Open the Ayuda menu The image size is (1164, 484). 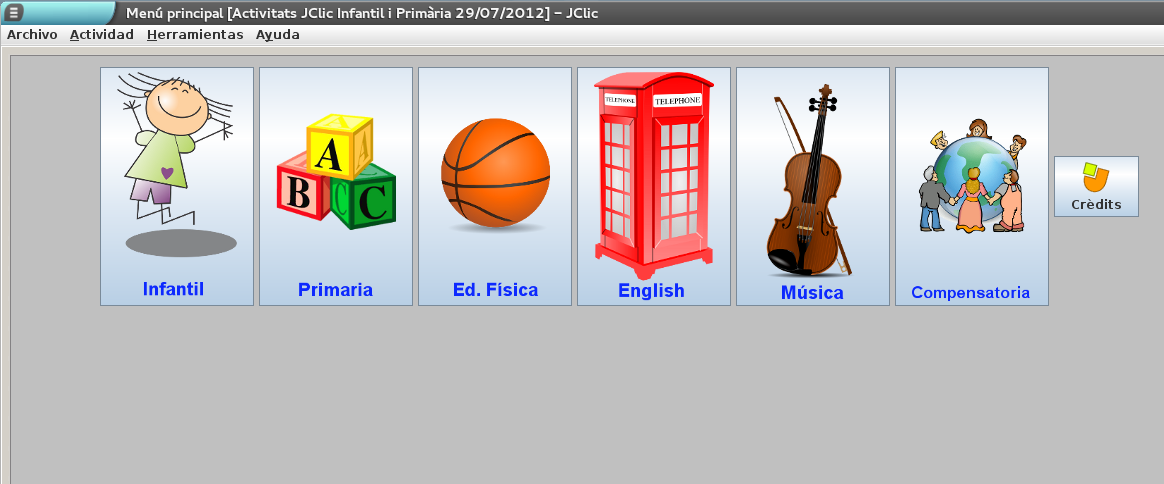[x=277, y=34]
